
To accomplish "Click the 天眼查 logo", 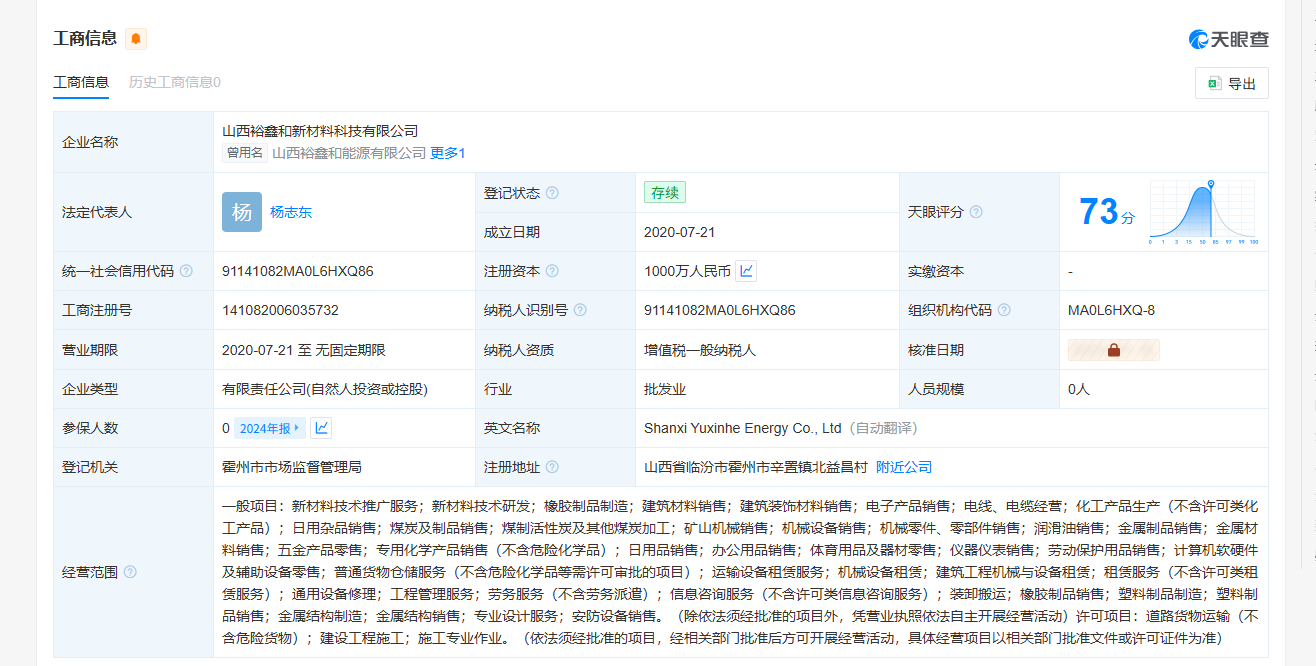I will 1228,39.
